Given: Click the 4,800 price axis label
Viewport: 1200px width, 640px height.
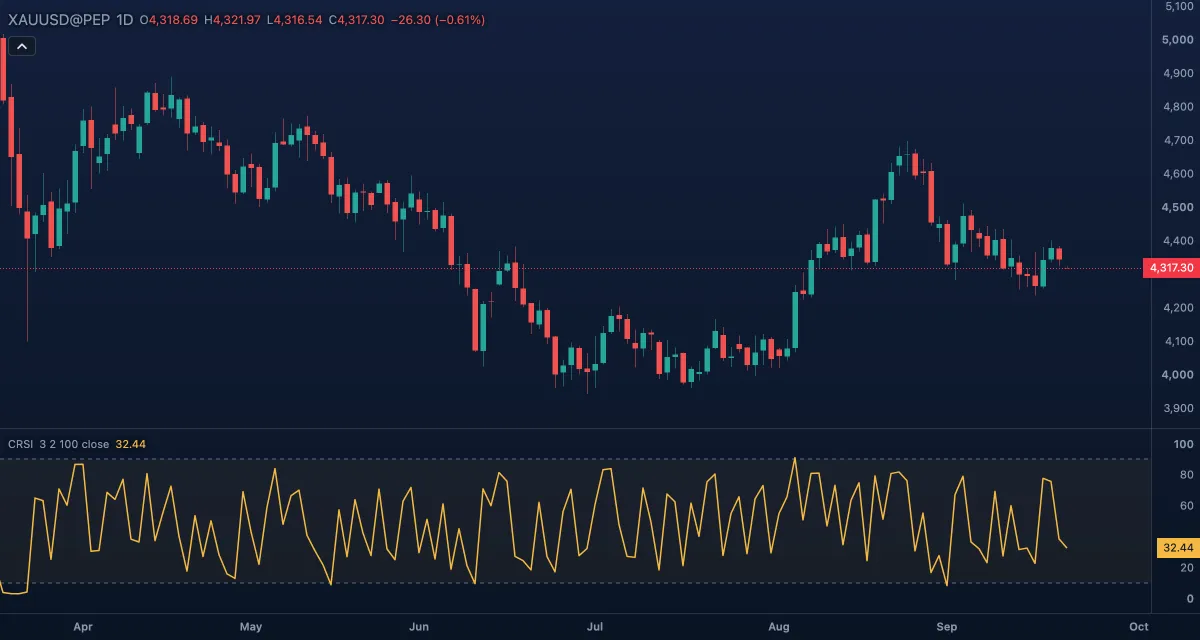Looking at the screenshot, I should point(1178,107).
